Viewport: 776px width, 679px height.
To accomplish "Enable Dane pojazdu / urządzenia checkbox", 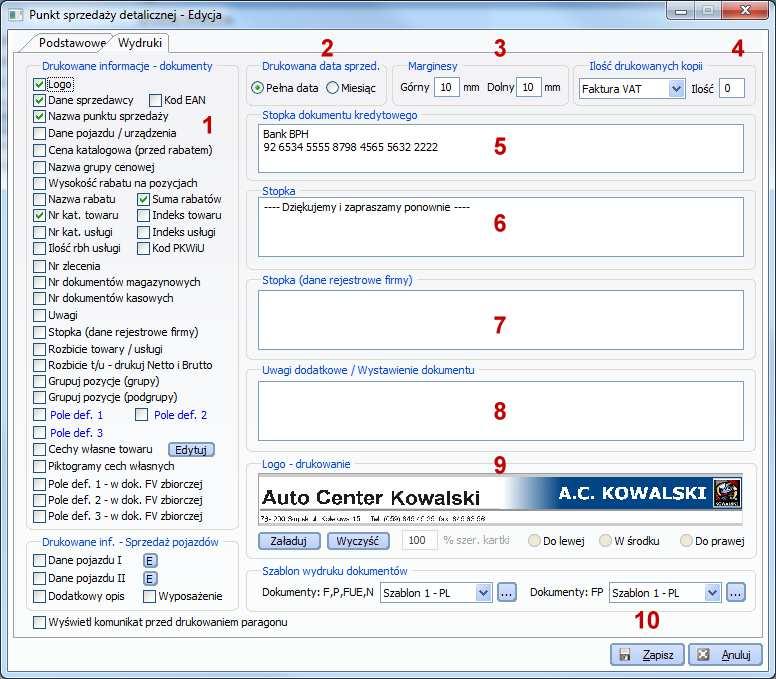I will tap(40, 133).
